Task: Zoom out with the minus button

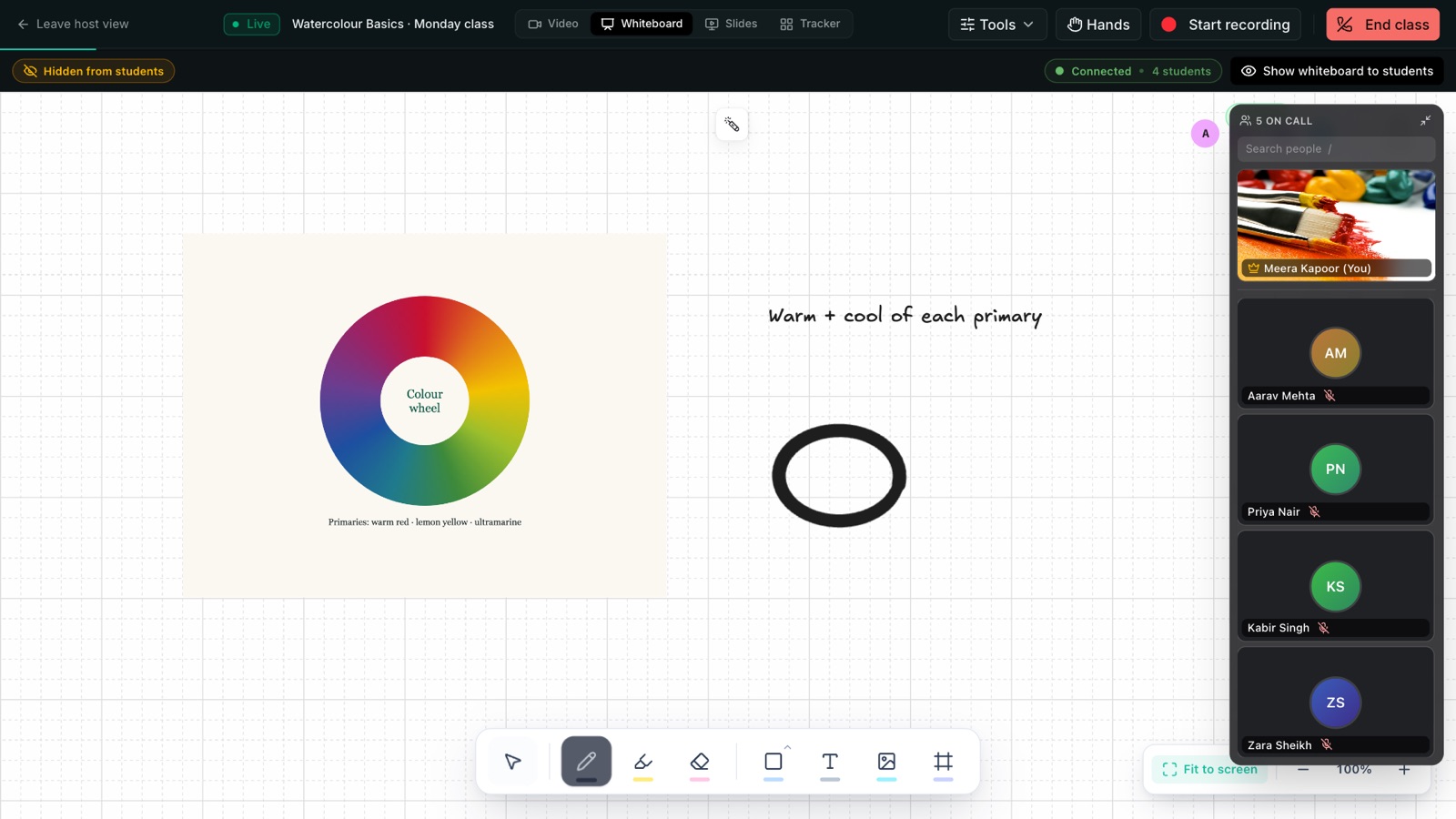Action: coord(1303,770)
